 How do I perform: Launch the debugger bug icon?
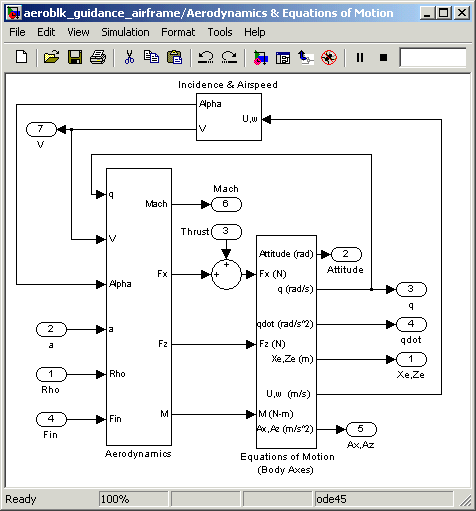[x=329, y=57]
